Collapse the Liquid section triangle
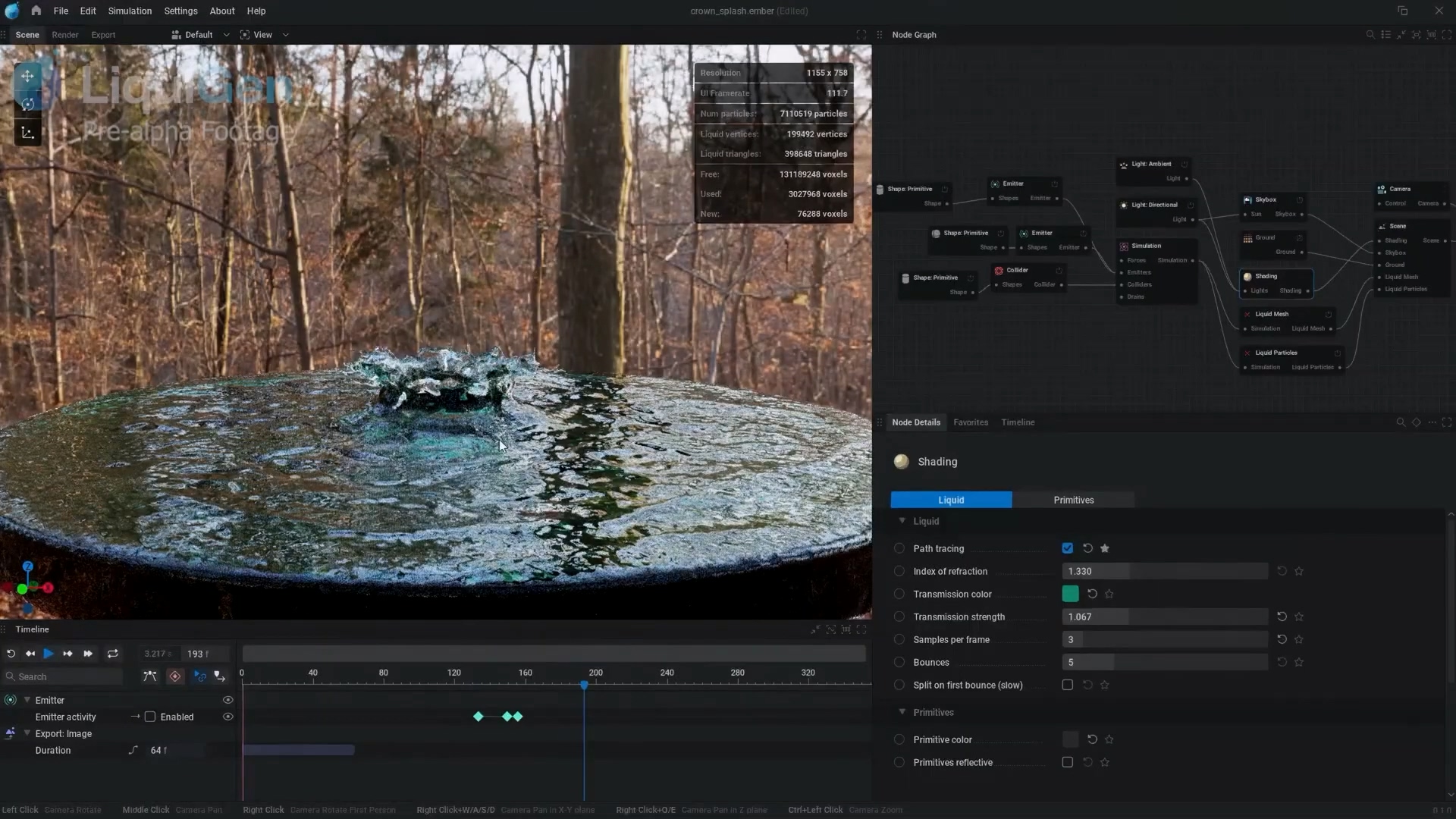Image resolution: width=1456 pixels, height=819 pixels. 902,521
